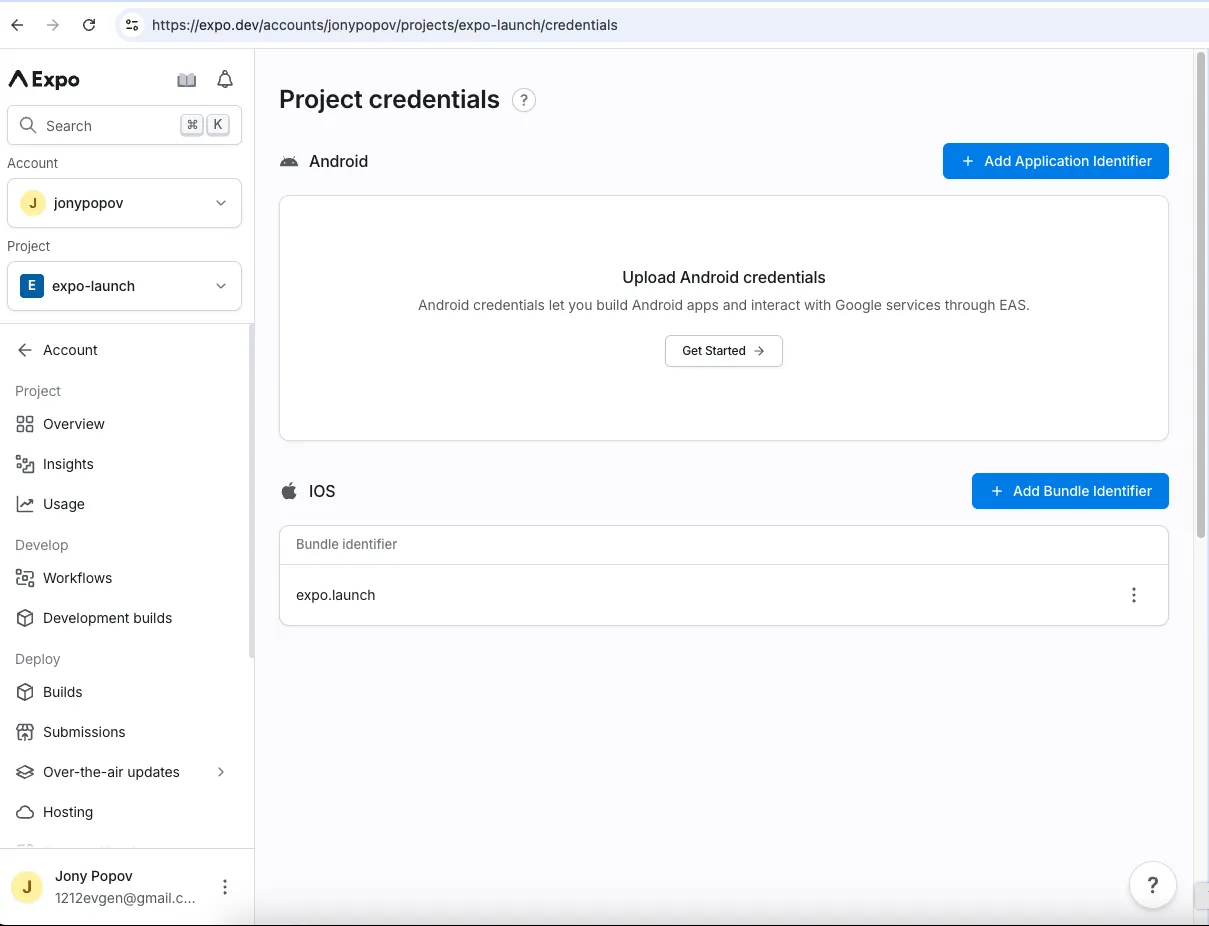The image size is (1209, 926).
Task: Click the Development builds cube icon
Action: click(x=25, y=618)
